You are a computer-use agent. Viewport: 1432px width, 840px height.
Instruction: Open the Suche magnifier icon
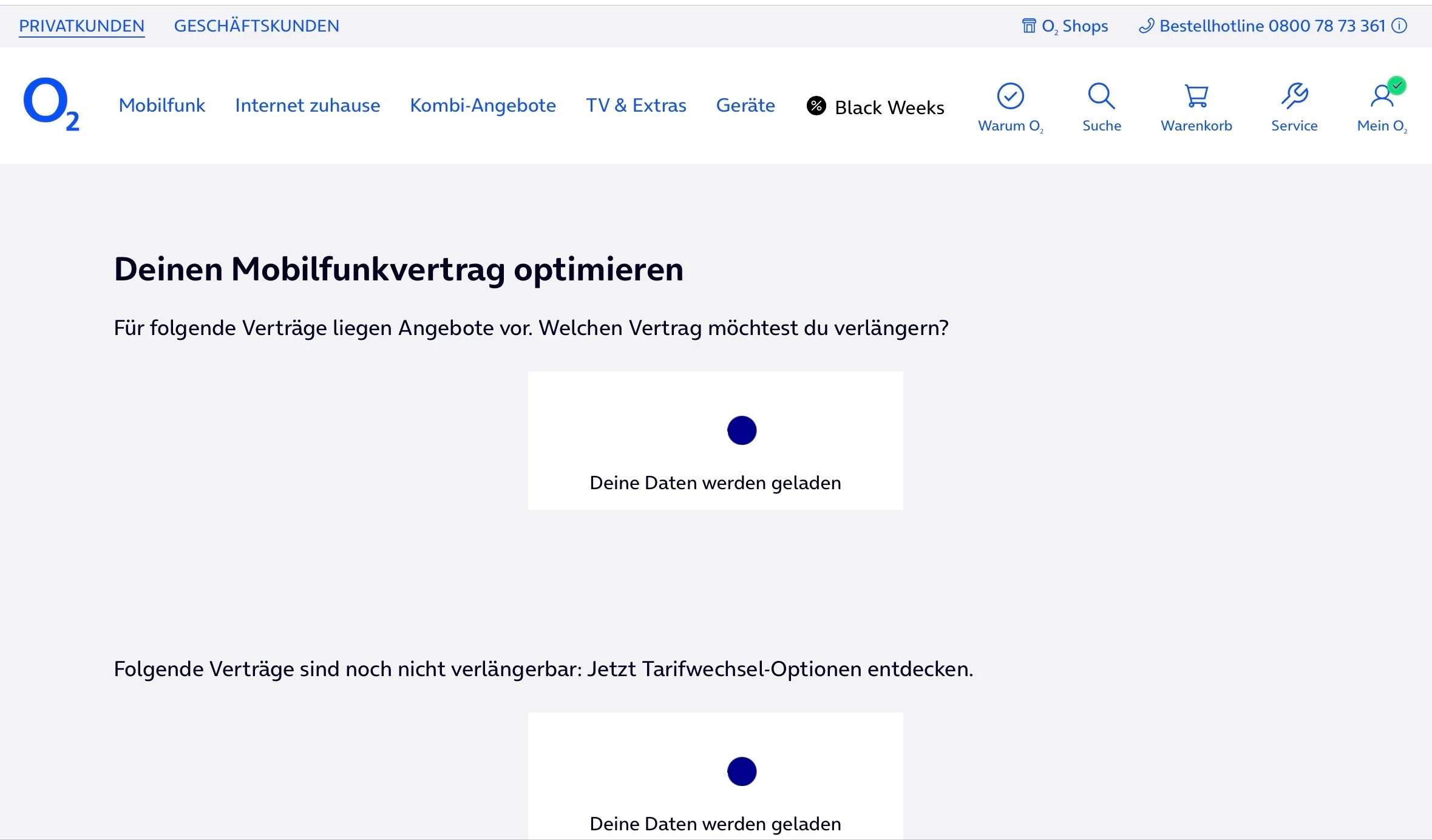coord(1101,96)
